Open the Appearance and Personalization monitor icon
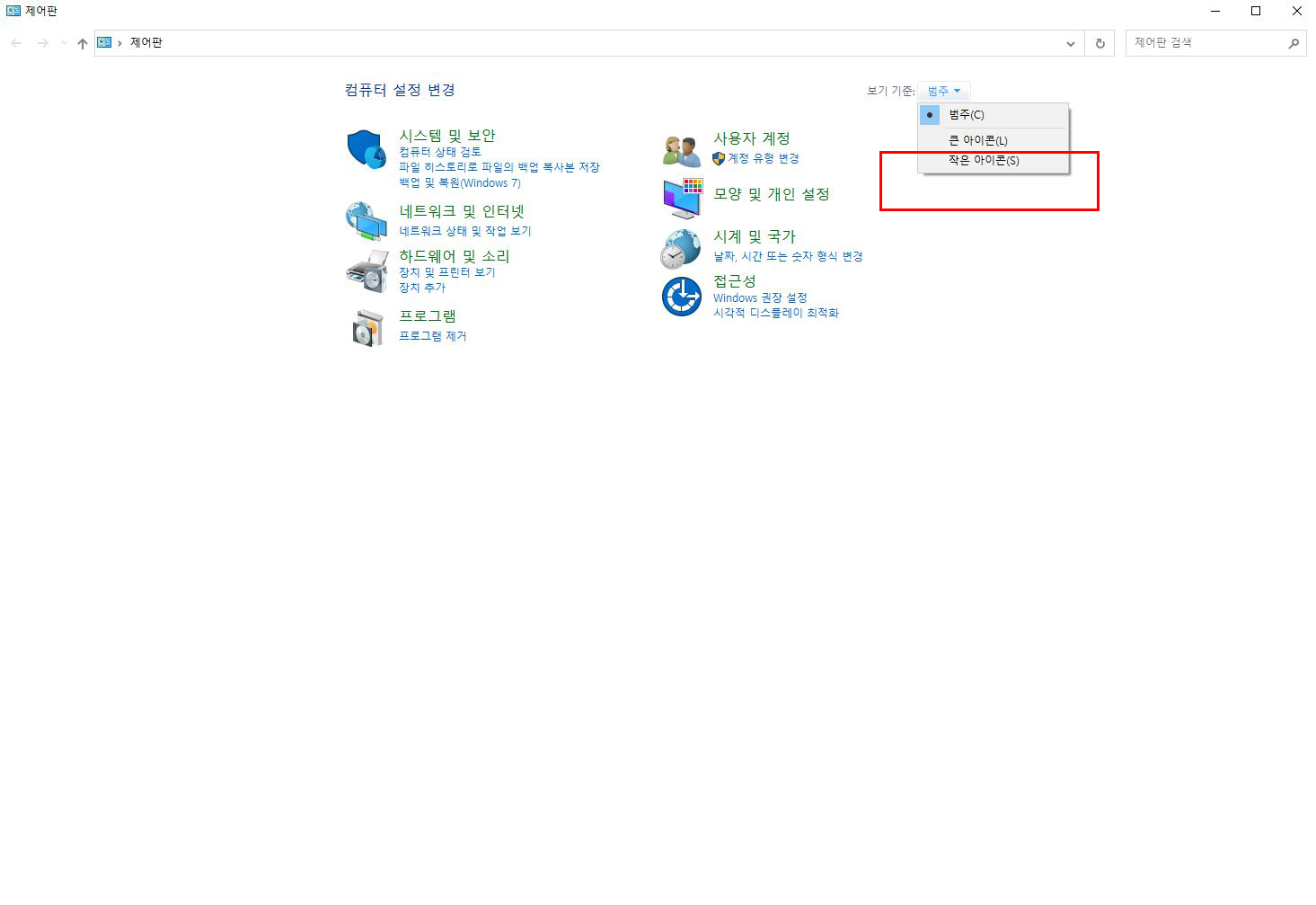Image resolution: width=1316 pixels, height=905 pixels. point(682,199)
